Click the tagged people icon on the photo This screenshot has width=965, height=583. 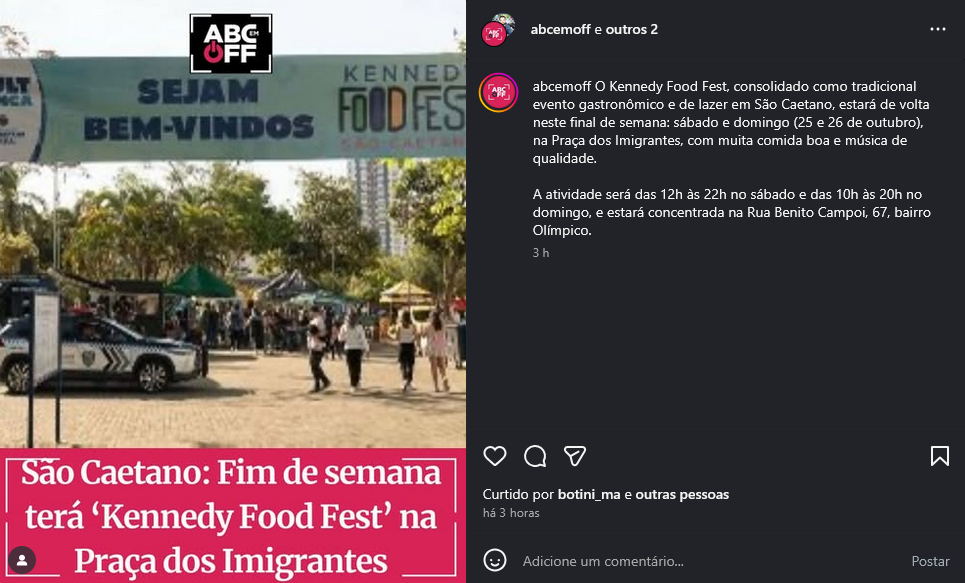tap(22, 560)
